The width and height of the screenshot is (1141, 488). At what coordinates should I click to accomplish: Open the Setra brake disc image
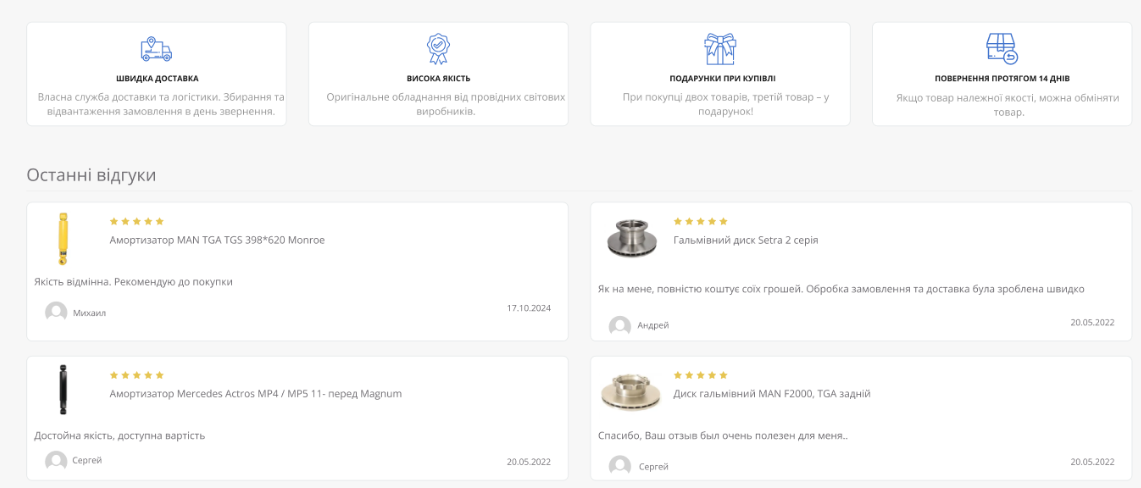pyautogui.click(x=631, y=239)
